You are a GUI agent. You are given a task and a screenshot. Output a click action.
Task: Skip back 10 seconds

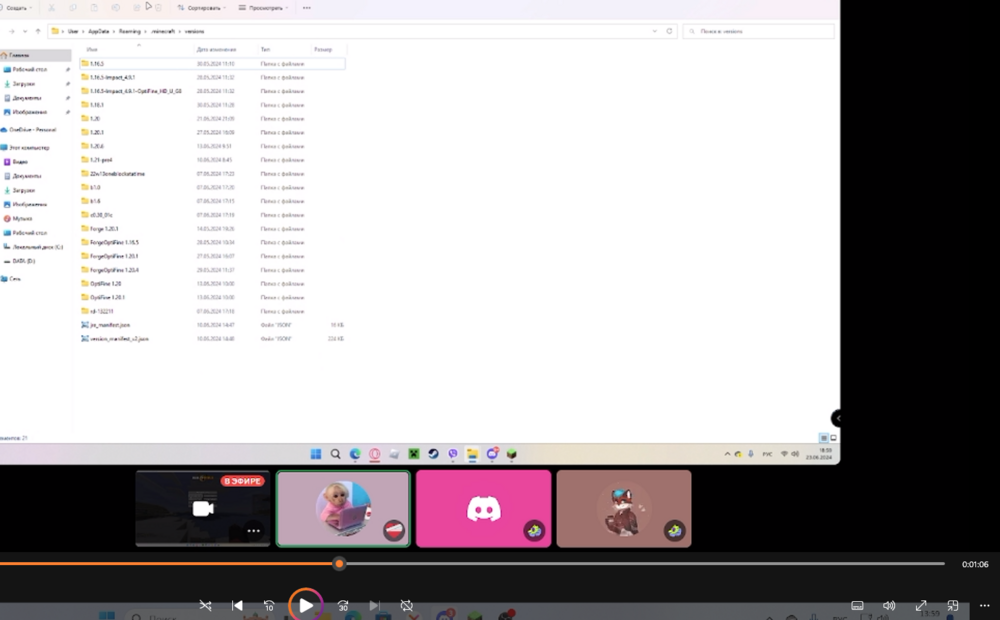269,605
